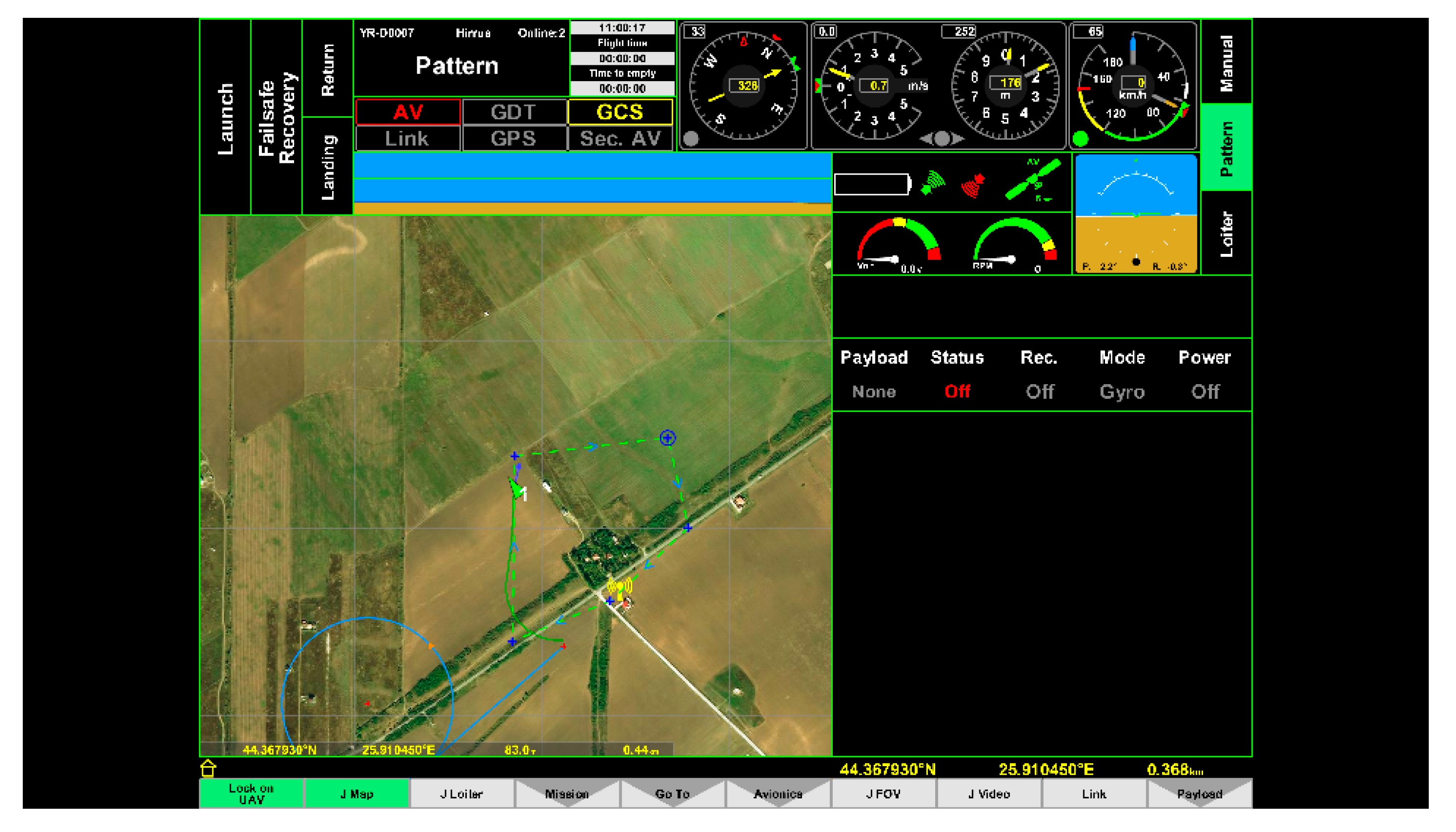The image size is (1456, 832).
Task: Expand the Avionics menu tab
Action: pos(778,793)
